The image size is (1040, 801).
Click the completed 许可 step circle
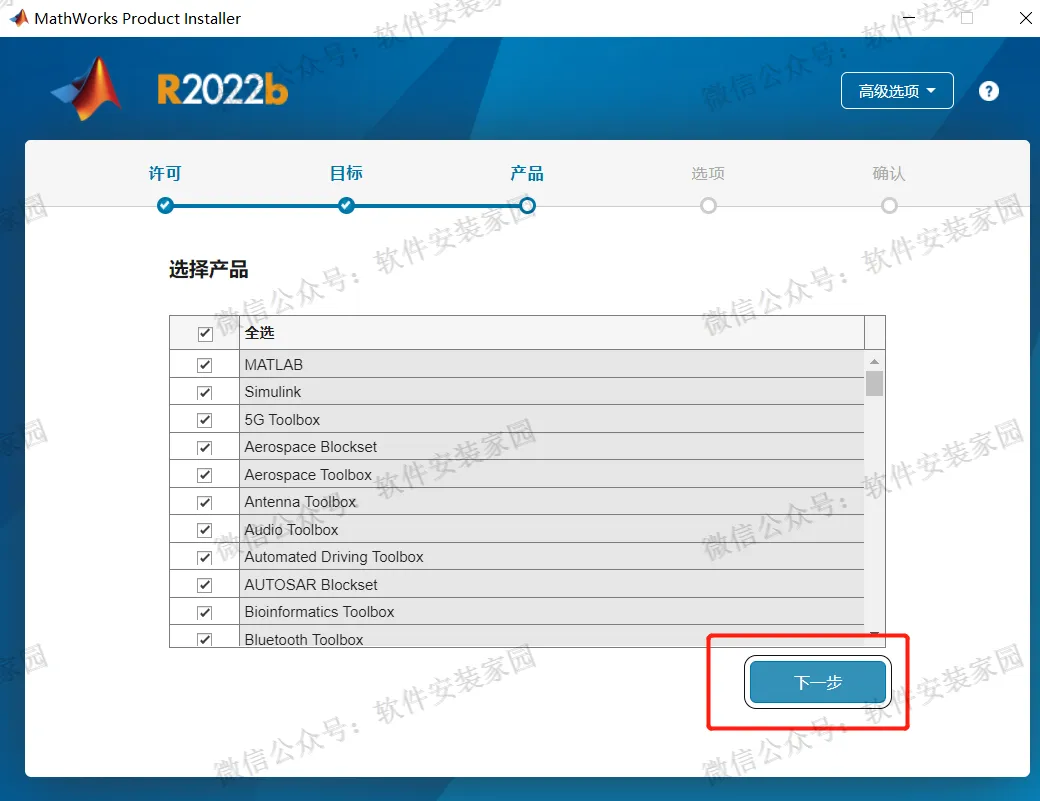point(165,206)
